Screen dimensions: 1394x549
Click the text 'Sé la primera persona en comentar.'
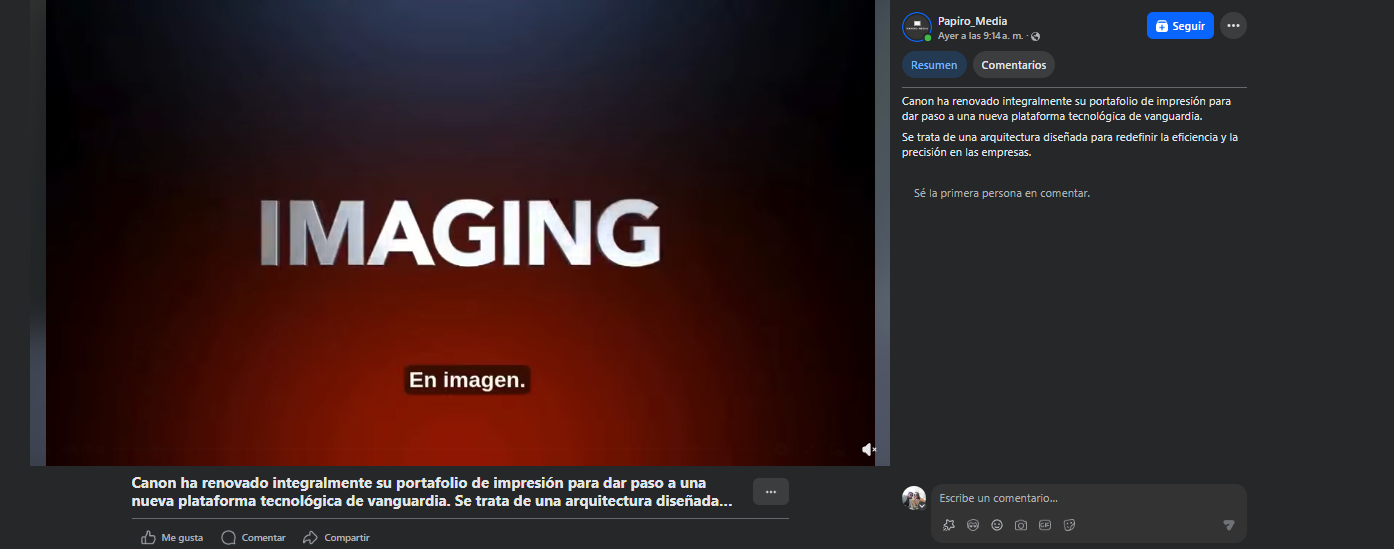coord(1002,193)
